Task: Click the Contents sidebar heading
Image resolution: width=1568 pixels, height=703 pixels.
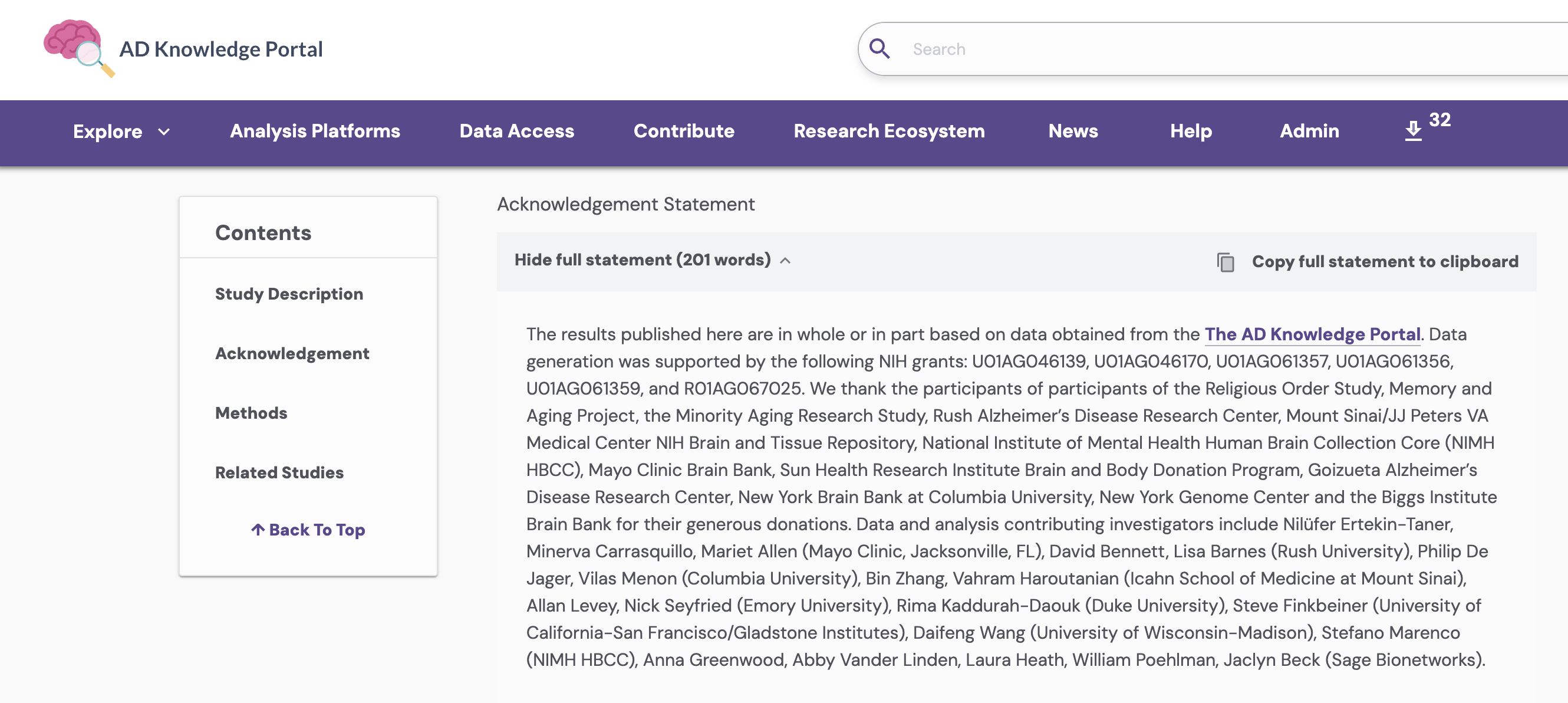Action: (x=263, y=232)
